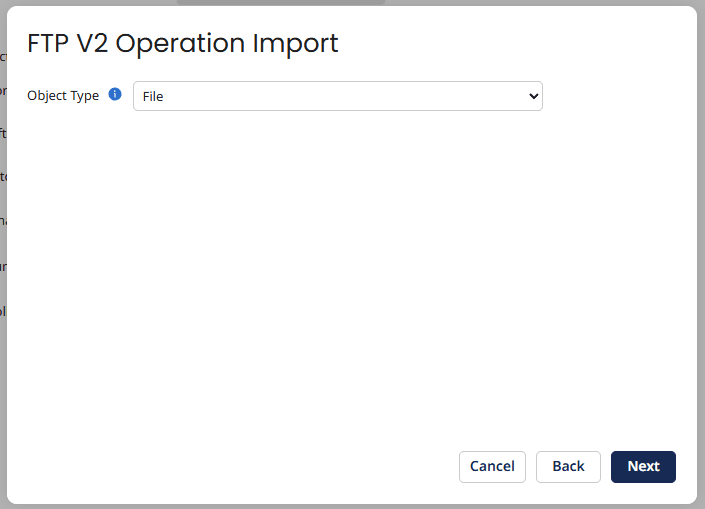The width and height of the screenshot is (705, 509).
Task: Select hidden sidebar item ending in 'on'
Action: 3,91
